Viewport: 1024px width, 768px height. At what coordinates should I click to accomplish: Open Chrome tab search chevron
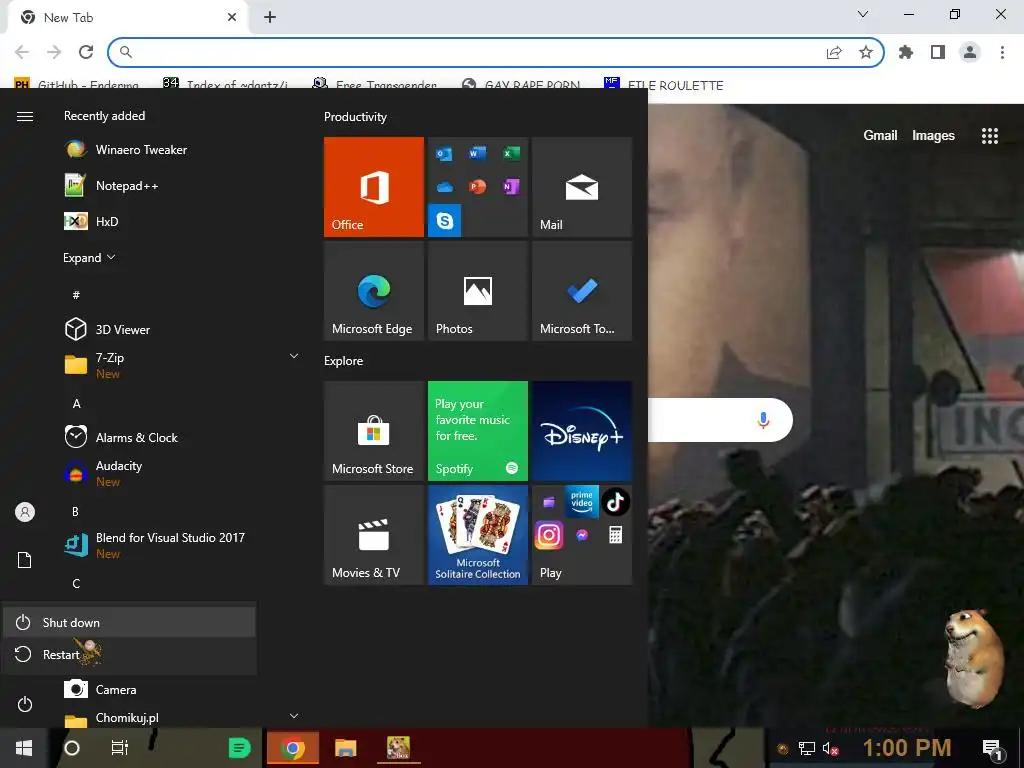tap(863, 14)
